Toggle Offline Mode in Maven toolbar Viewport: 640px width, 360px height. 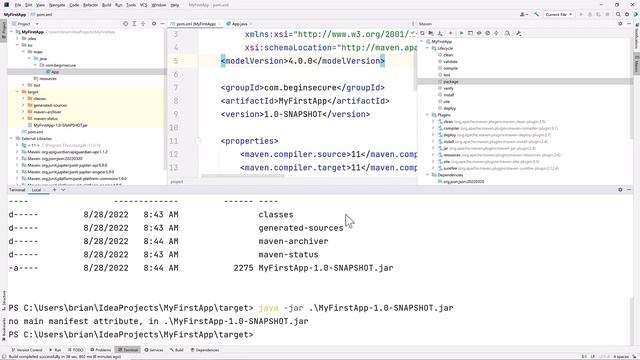click(x=479, y=33)
